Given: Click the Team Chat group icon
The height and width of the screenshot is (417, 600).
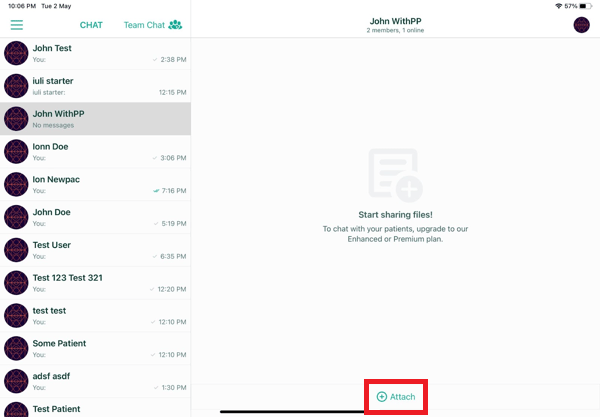Looking at the screenshot, I should (176, 25).
